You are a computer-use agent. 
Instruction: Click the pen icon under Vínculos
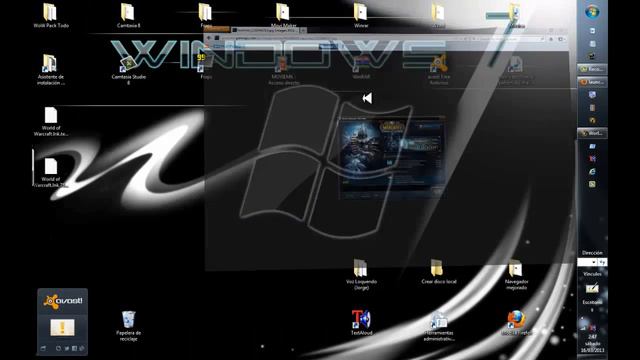click(592, 289)
